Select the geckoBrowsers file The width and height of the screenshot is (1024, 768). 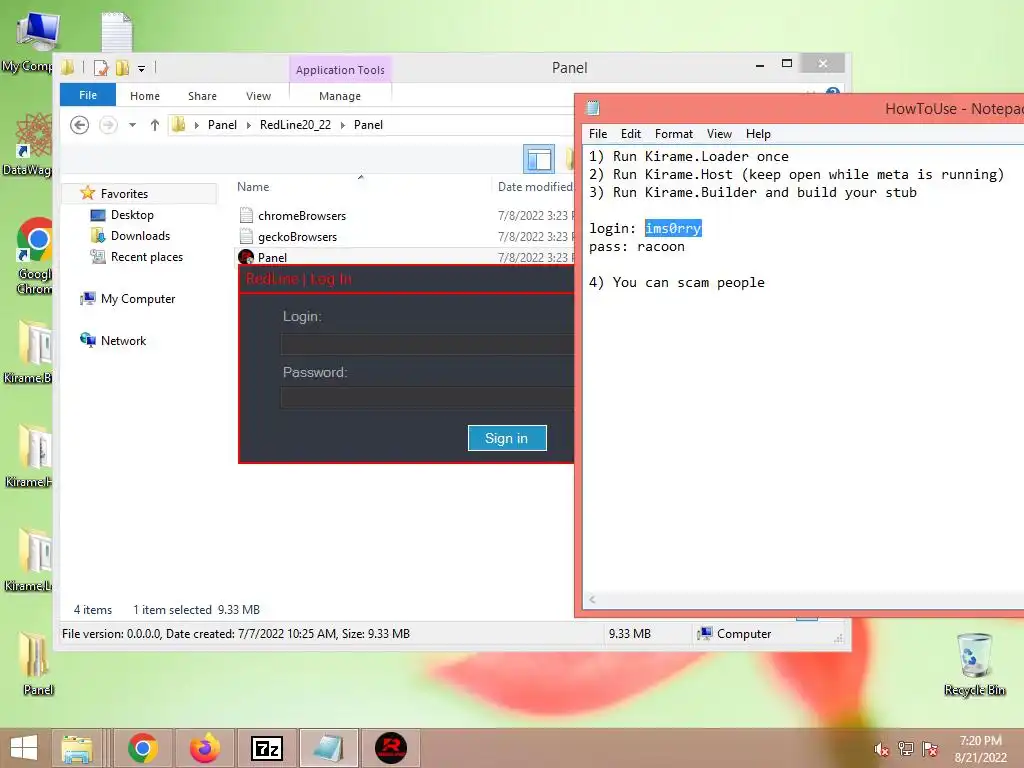pos(297,236)
